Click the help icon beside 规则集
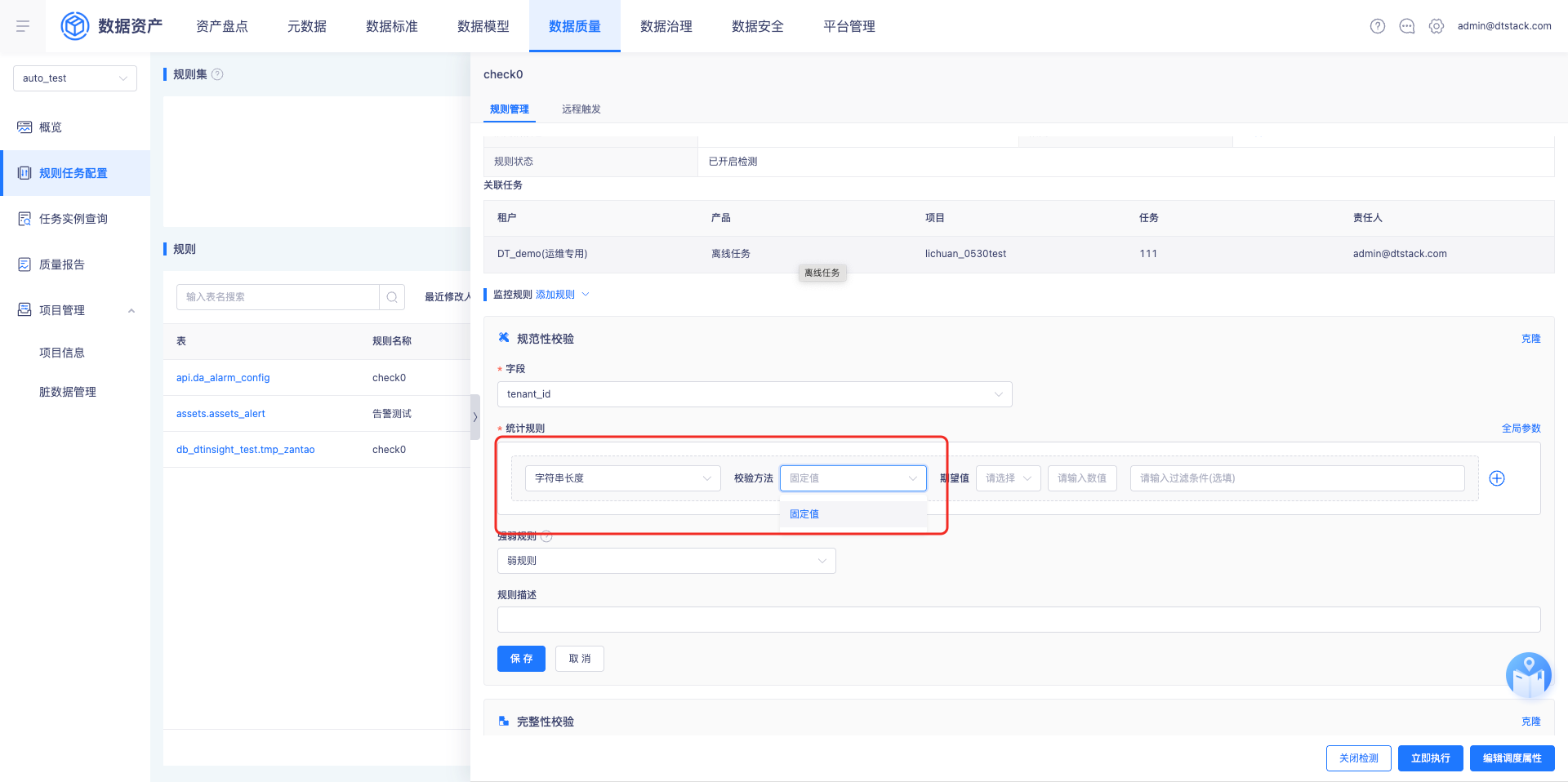The image size is (1568, 782). (217, 74)
